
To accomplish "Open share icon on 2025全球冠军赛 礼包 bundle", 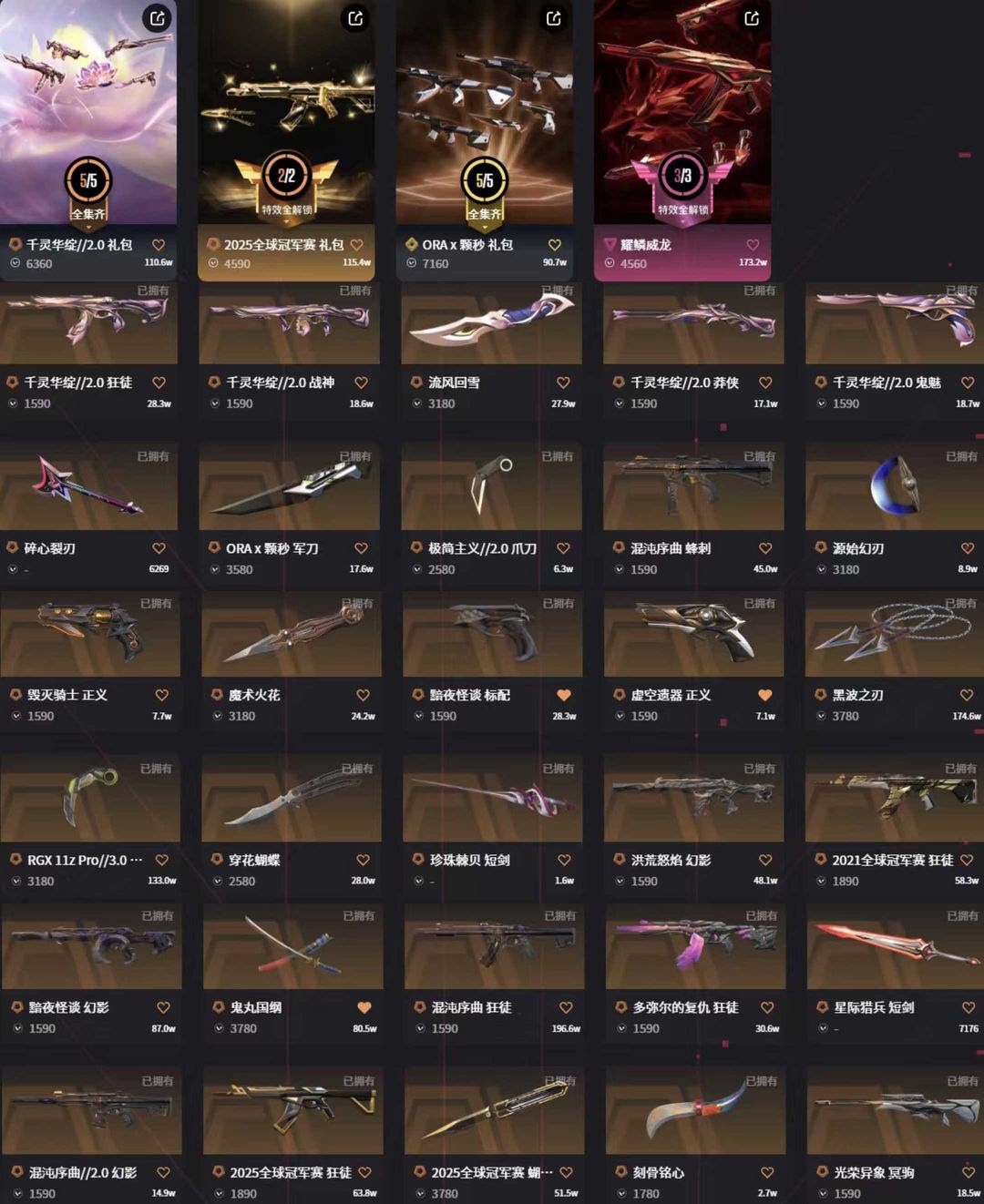I will click(x=355, y=18).
